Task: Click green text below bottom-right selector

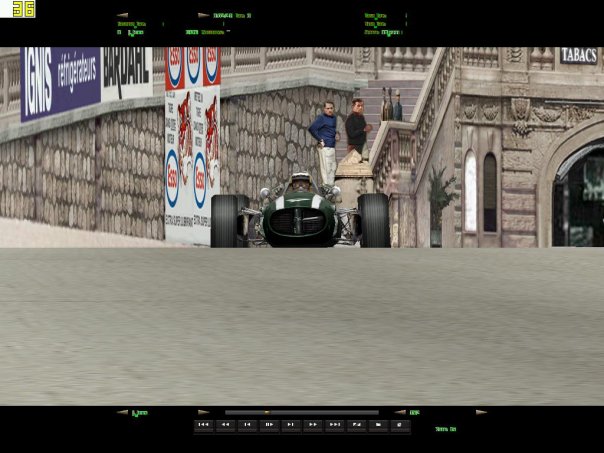Action: (446, 429)
